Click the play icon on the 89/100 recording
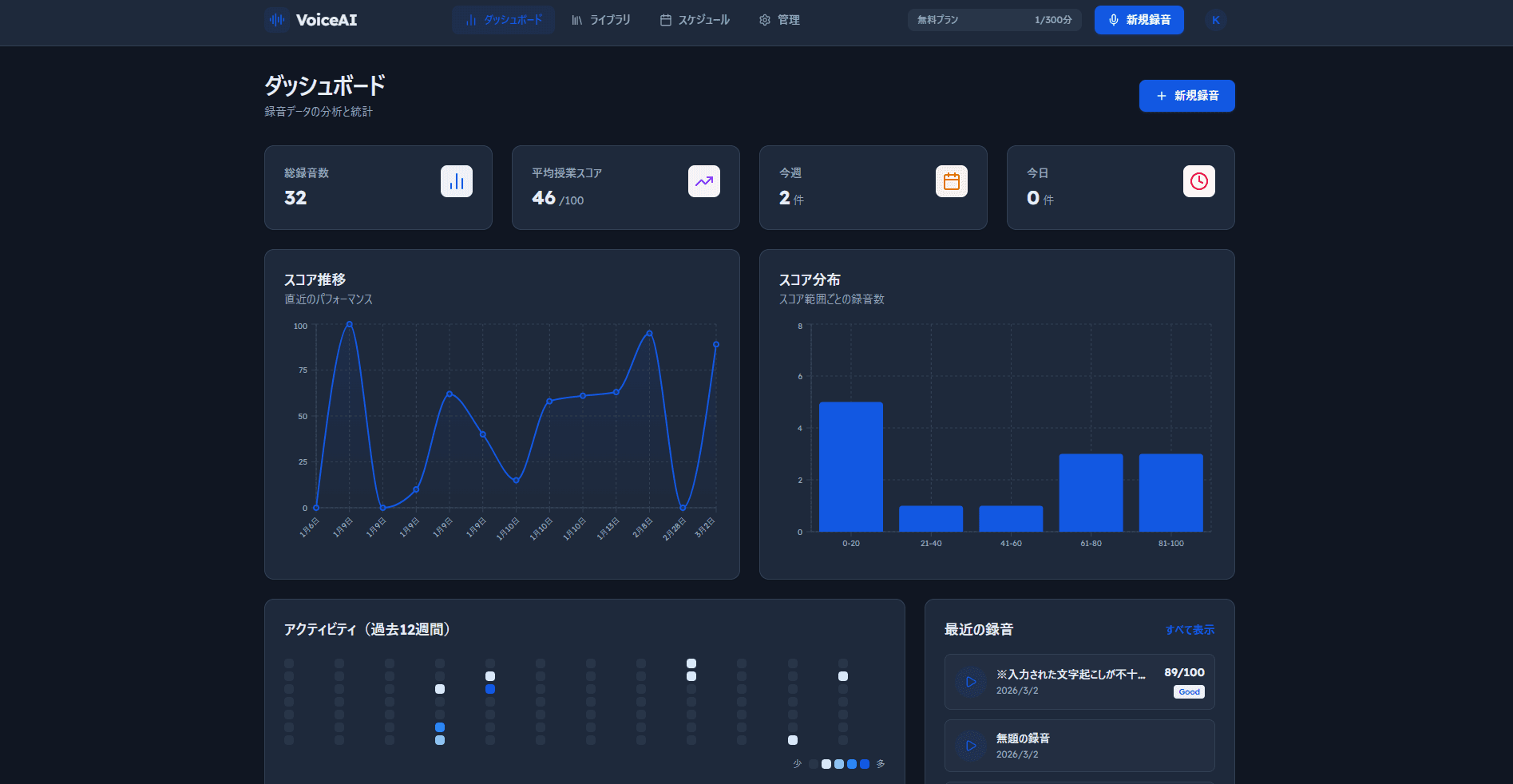This screenshot has height=784, width=1513. (x=971, y=681)
